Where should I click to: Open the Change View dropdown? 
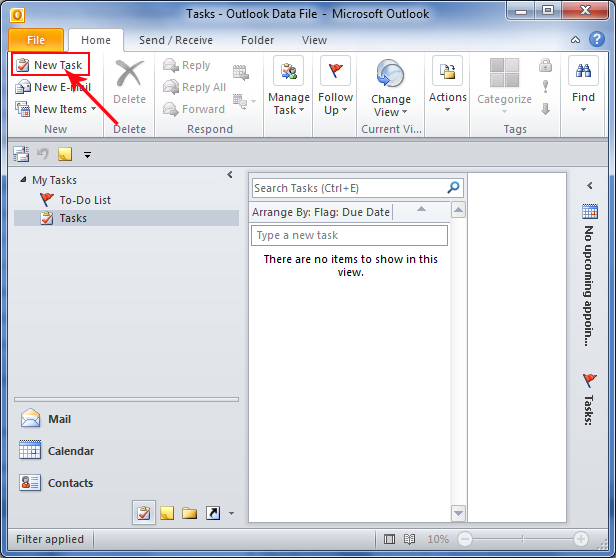click(x=390, y=88)
